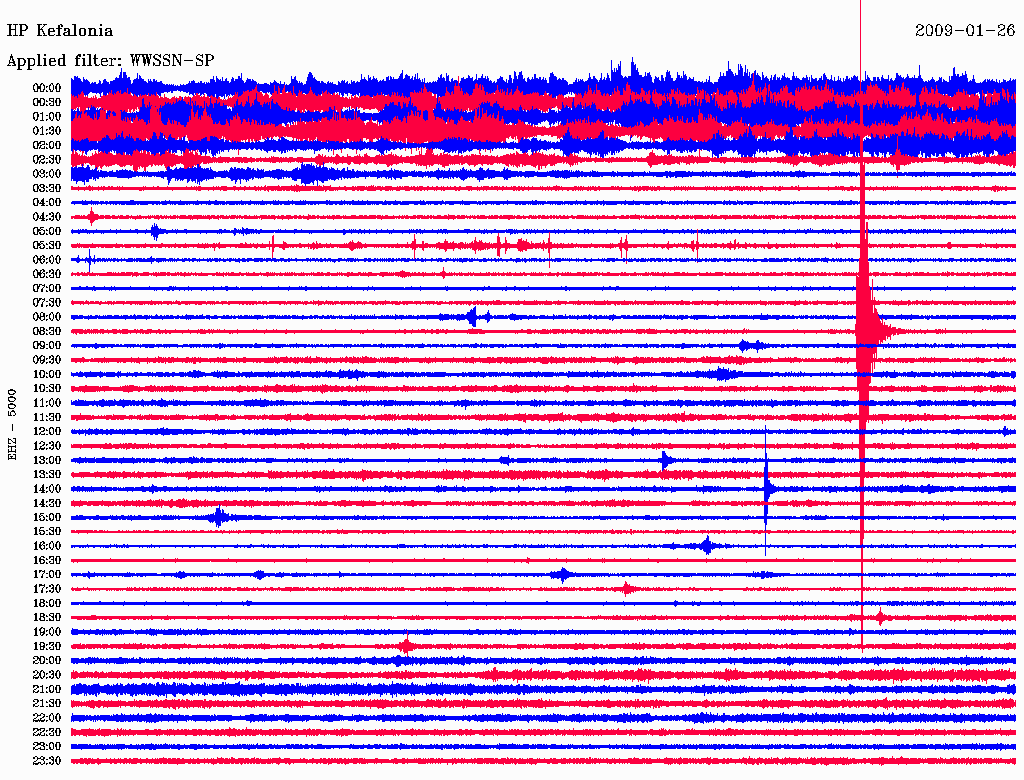This screenshot has height=780, width=1024.
Task: Click the 07:30 time label
Action: click(47, 303)
